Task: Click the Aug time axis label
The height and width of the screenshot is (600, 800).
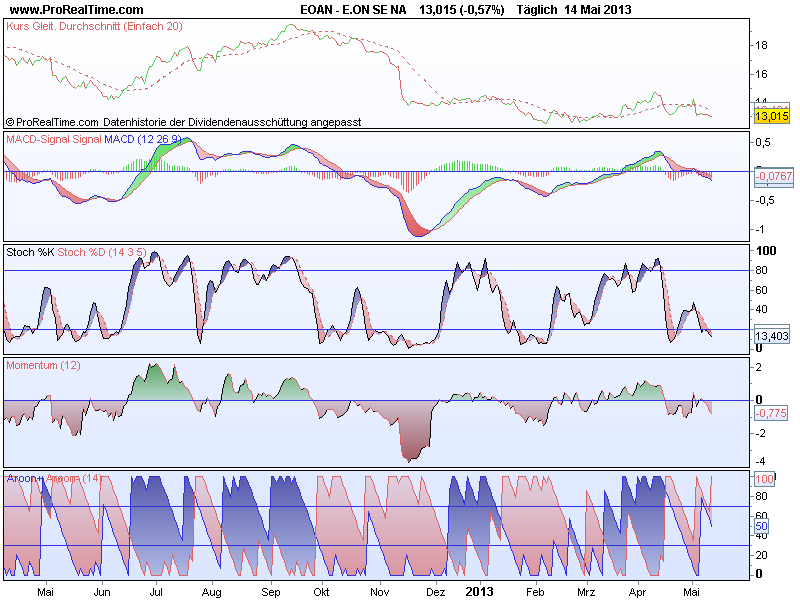Action: click(x=211, y=592)
